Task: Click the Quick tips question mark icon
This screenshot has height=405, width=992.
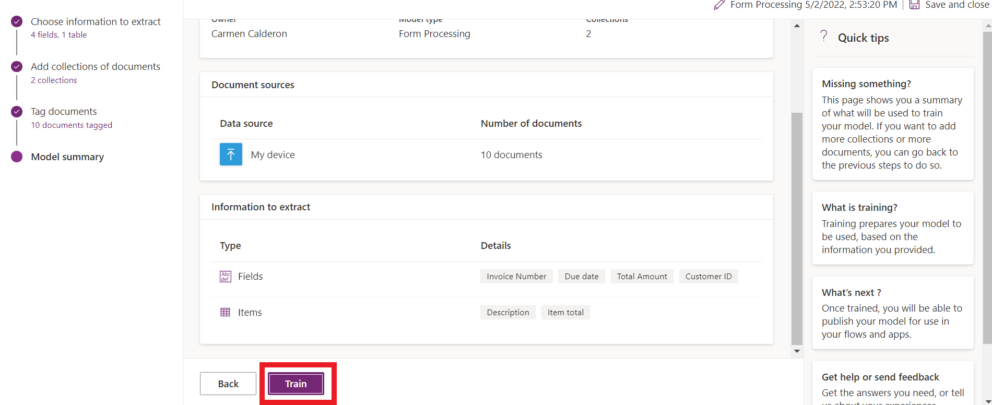Action: pyautogui.click(x=823, y=37)
